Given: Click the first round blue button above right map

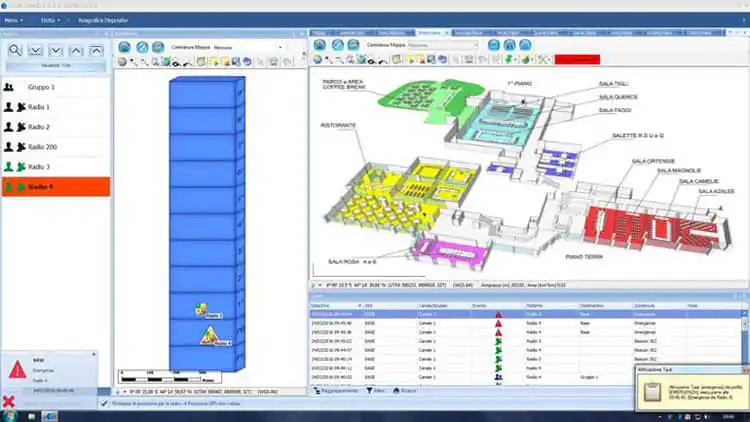Looking at the screenshot, I should [x=321, y=45].
